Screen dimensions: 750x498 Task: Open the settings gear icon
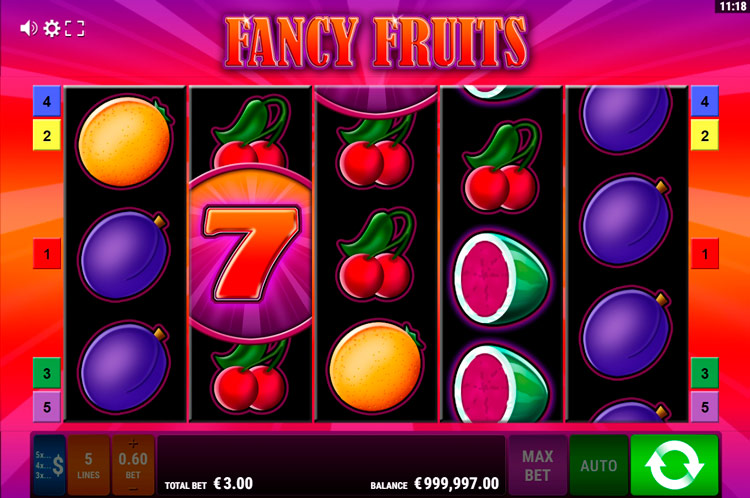tap(52, 29)
